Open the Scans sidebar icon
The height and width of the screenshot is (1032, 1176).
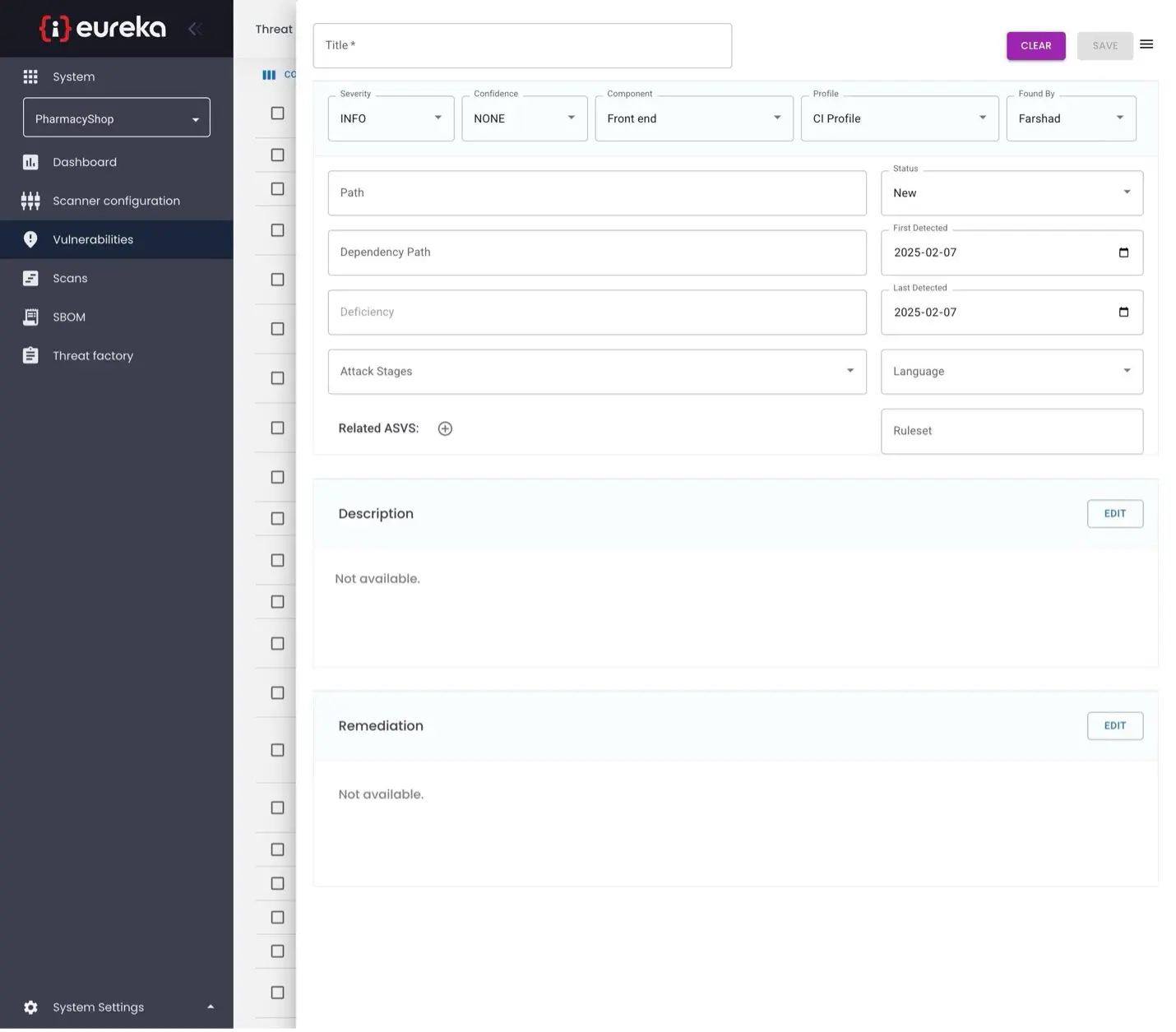[30, 278]
